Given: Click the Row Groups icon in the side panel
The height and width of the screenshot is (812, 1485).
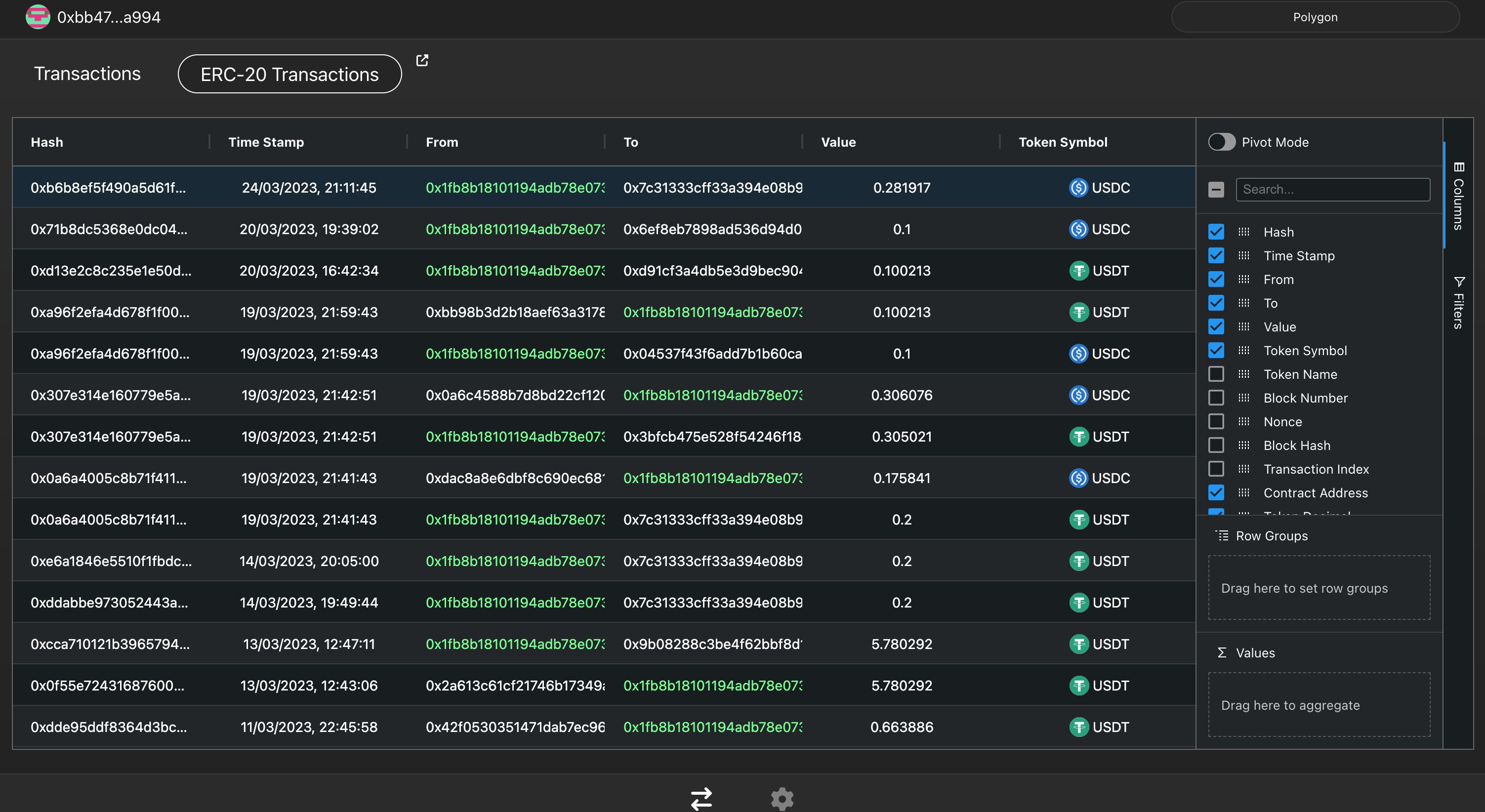Looking at the screenshot, I should click(x=1222, y=535).
